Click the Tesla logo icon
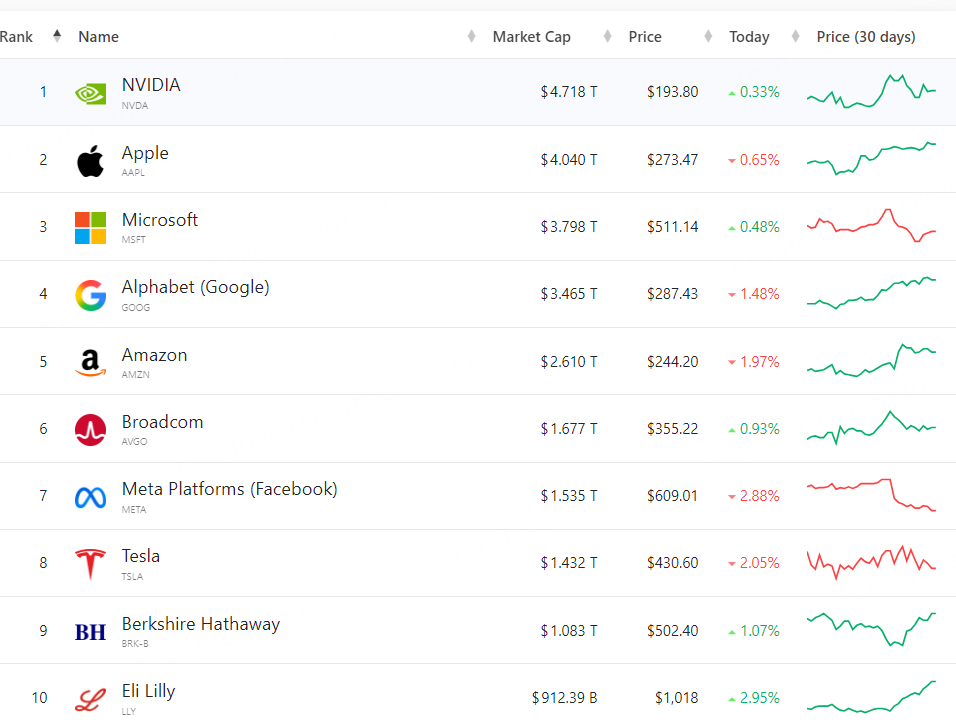Screen dimensions: 956x728 click(90, 564)
